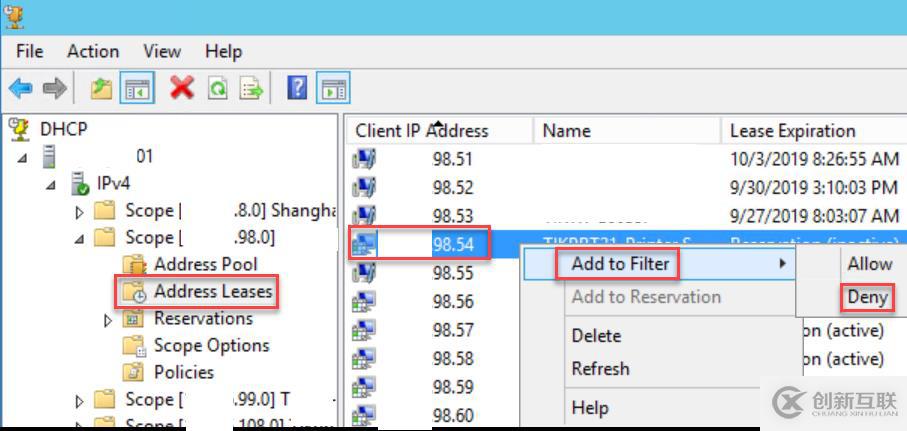This screenshot has height=431, width=907.
Task: Click the red X Delete toolbar icon
Action: [182, 89]
